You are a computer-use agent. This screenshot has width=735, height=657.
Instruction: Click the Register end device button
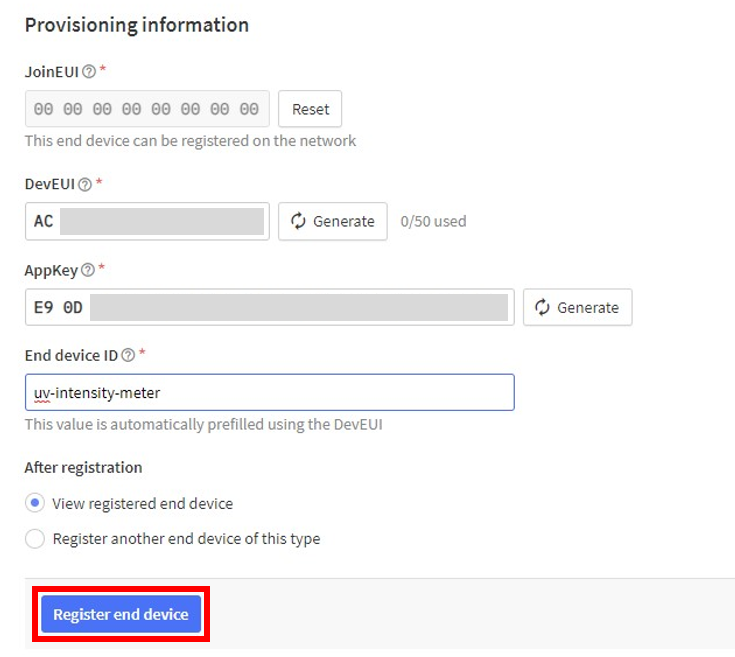(121, 614)
